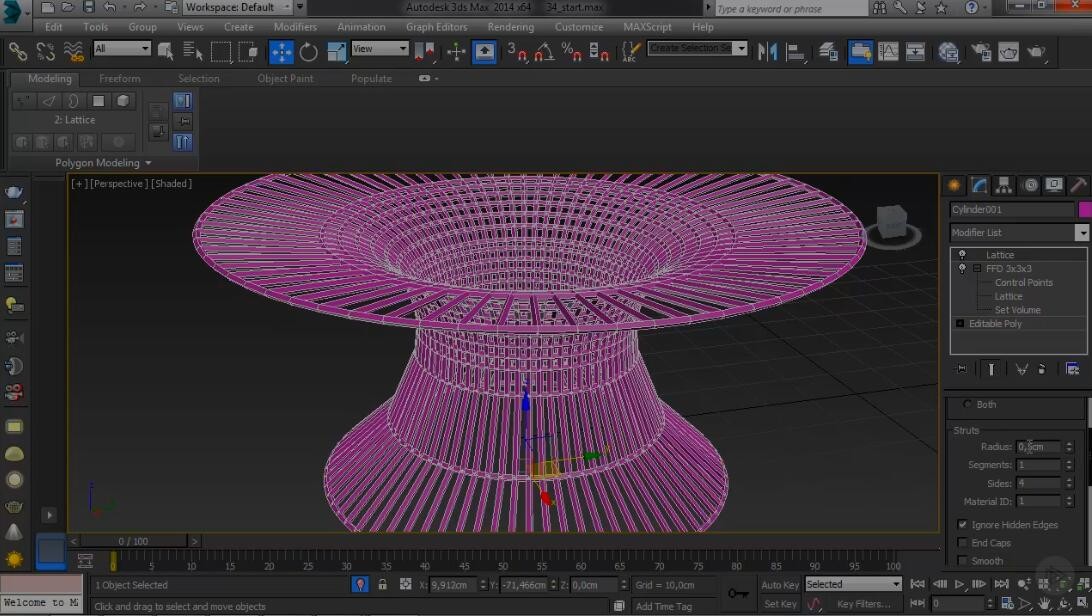1092x616 pixels.
Task: Open the Graph Editors menu
Action: pos(437,27)
